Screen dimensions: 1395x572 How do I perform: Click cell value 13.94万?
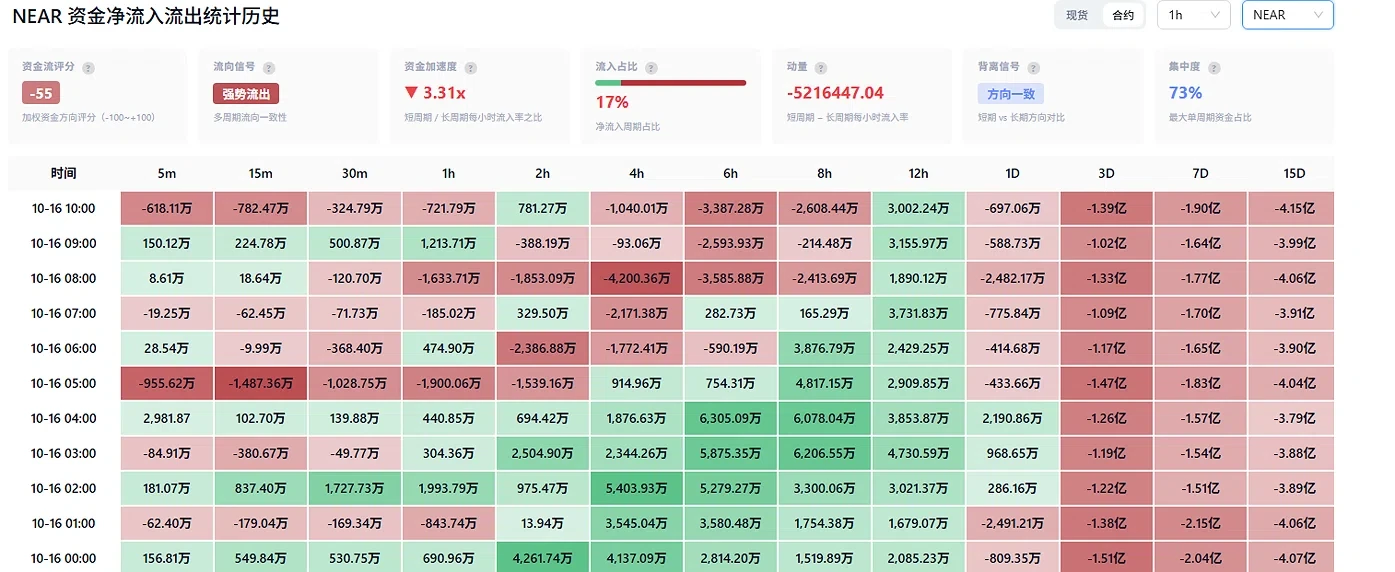pyautogui.click(x=542, y=523)
